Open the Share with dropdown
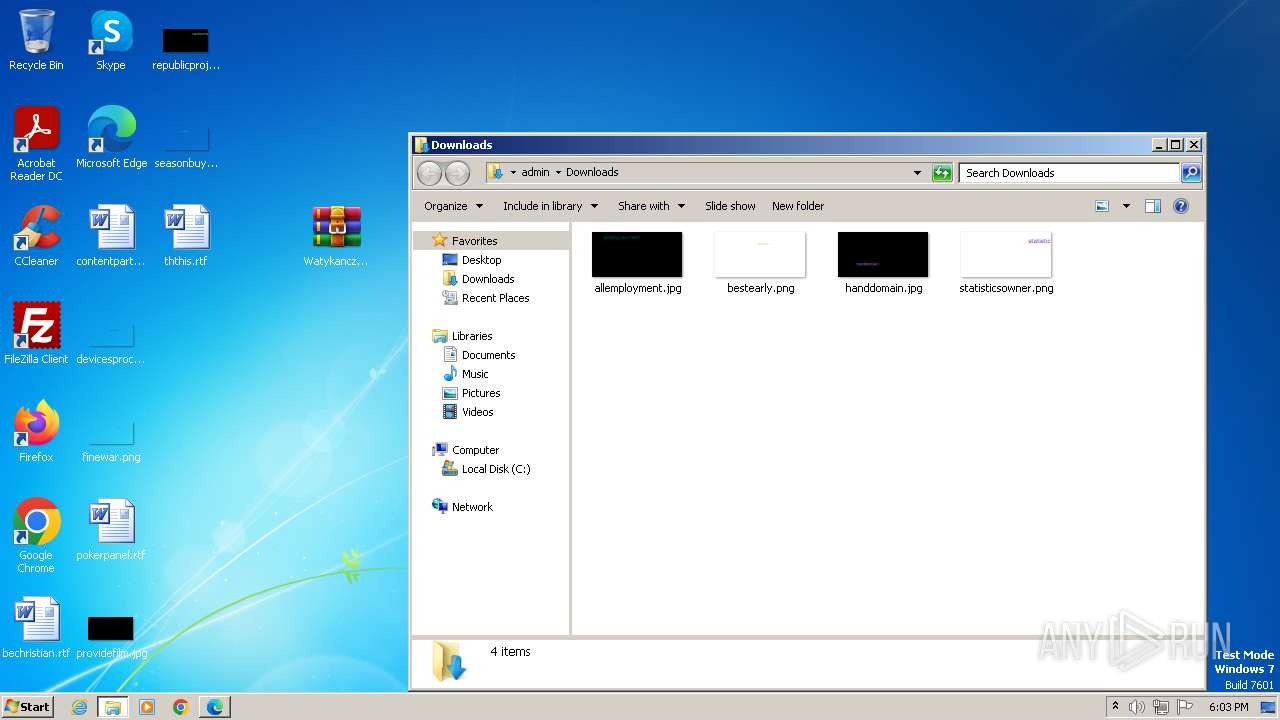Image resolution: width=1280 pixels, height=720 pixels. pos(651,206)
